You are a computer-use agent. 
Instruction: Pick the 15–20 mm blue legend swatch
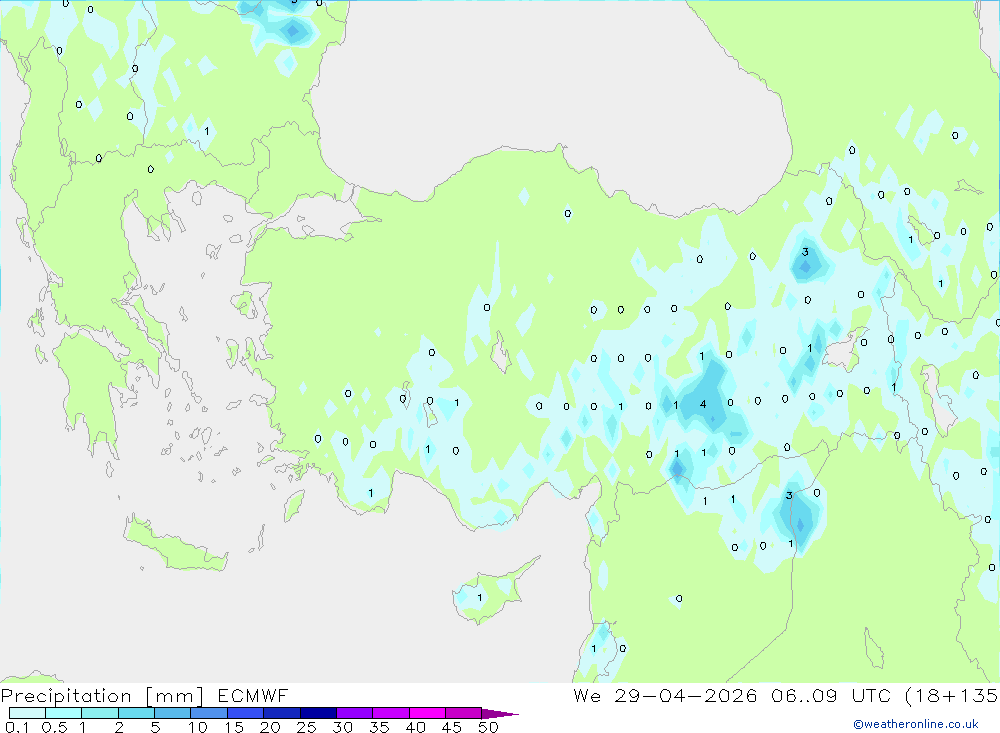(246, 713)
